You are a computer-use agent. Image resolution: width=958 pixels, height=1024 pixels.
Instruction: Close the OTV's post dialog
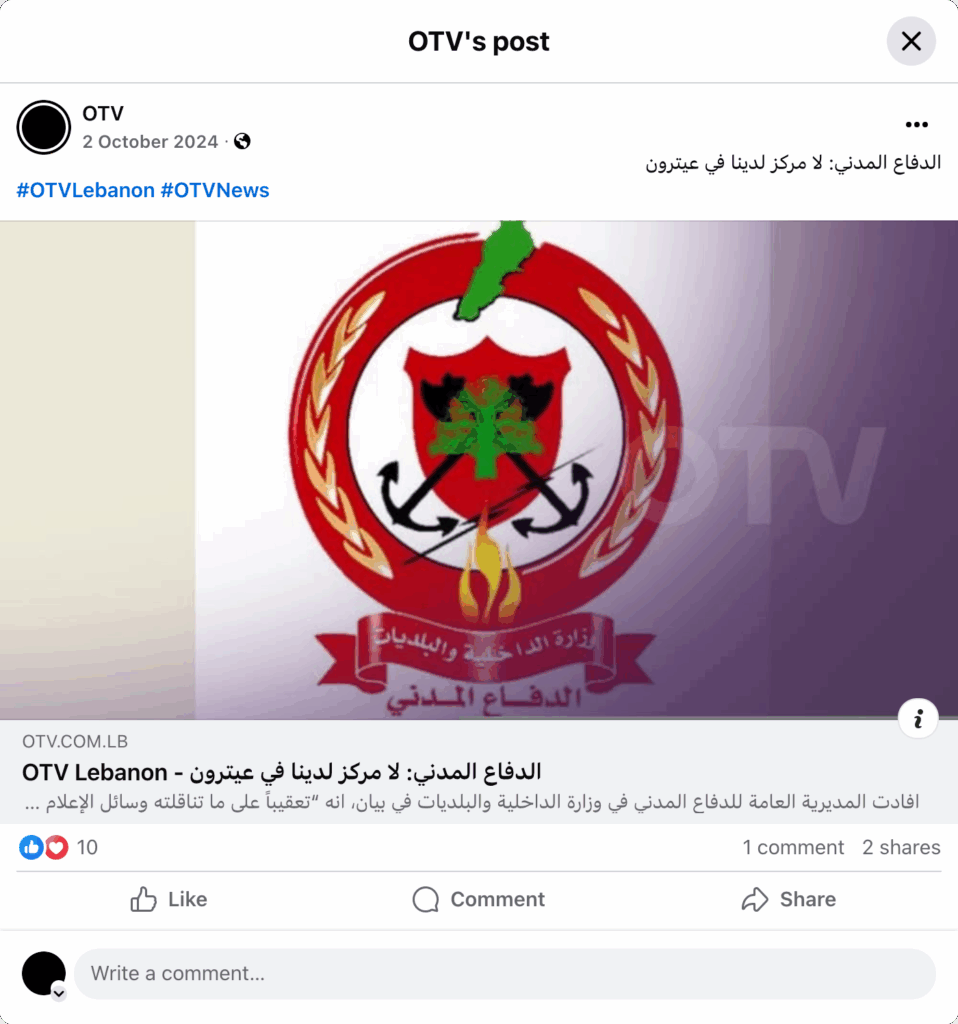tap(911, 41)
